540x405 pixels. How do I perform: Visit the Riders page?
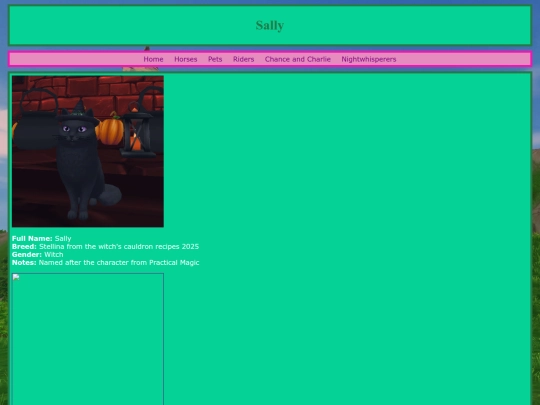tap(243, 59)
